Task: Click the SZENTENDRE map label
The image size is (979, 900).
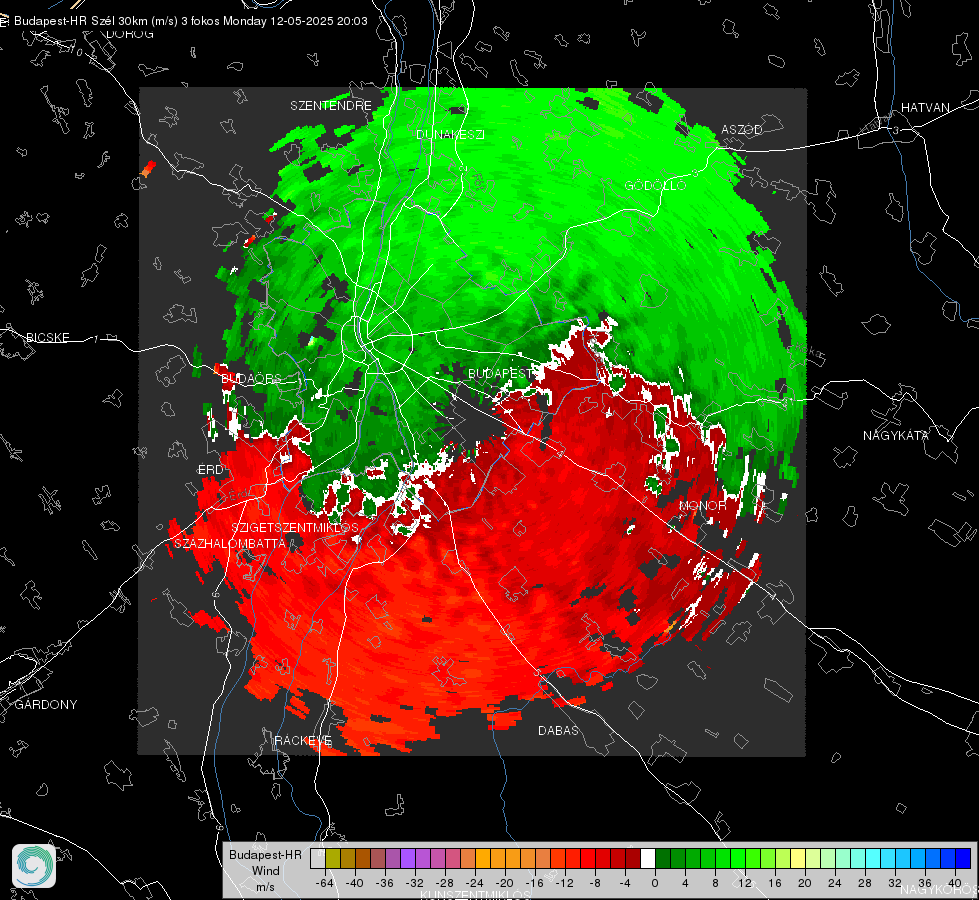Action: 331,106
